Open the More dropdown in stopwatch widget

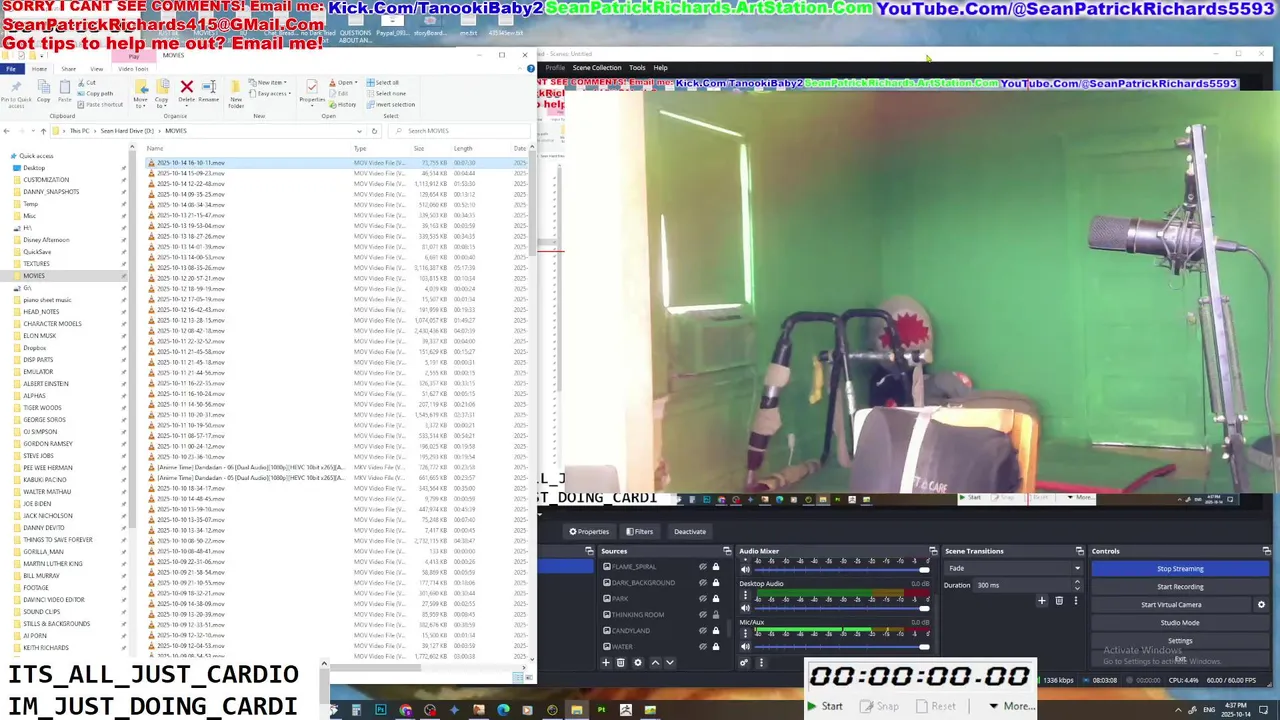1013,706
